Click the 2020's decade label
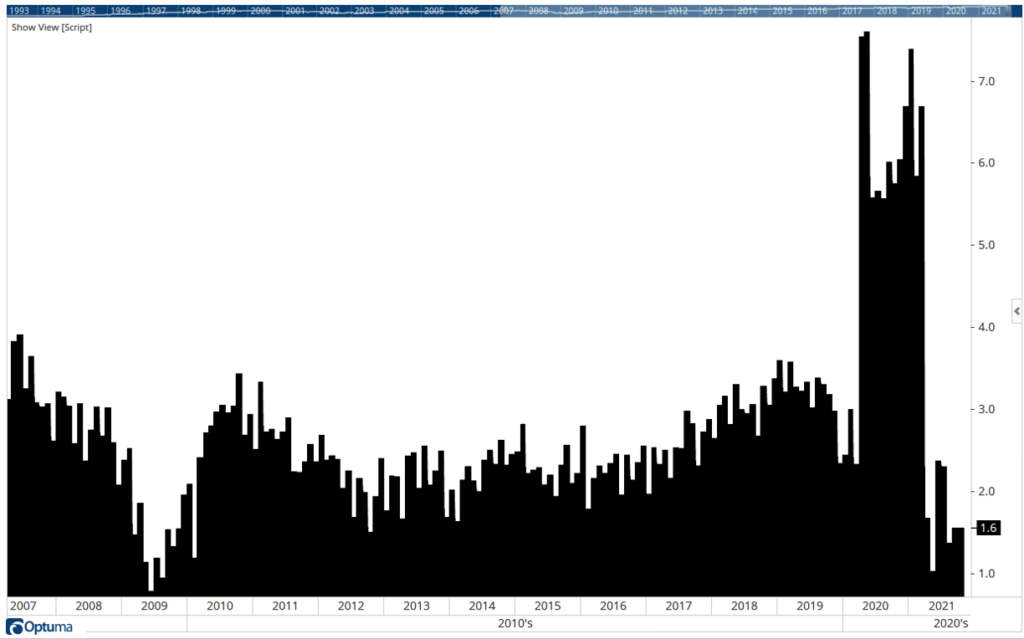The height and width of the screenshot is (639, 1024). point(951,623)
